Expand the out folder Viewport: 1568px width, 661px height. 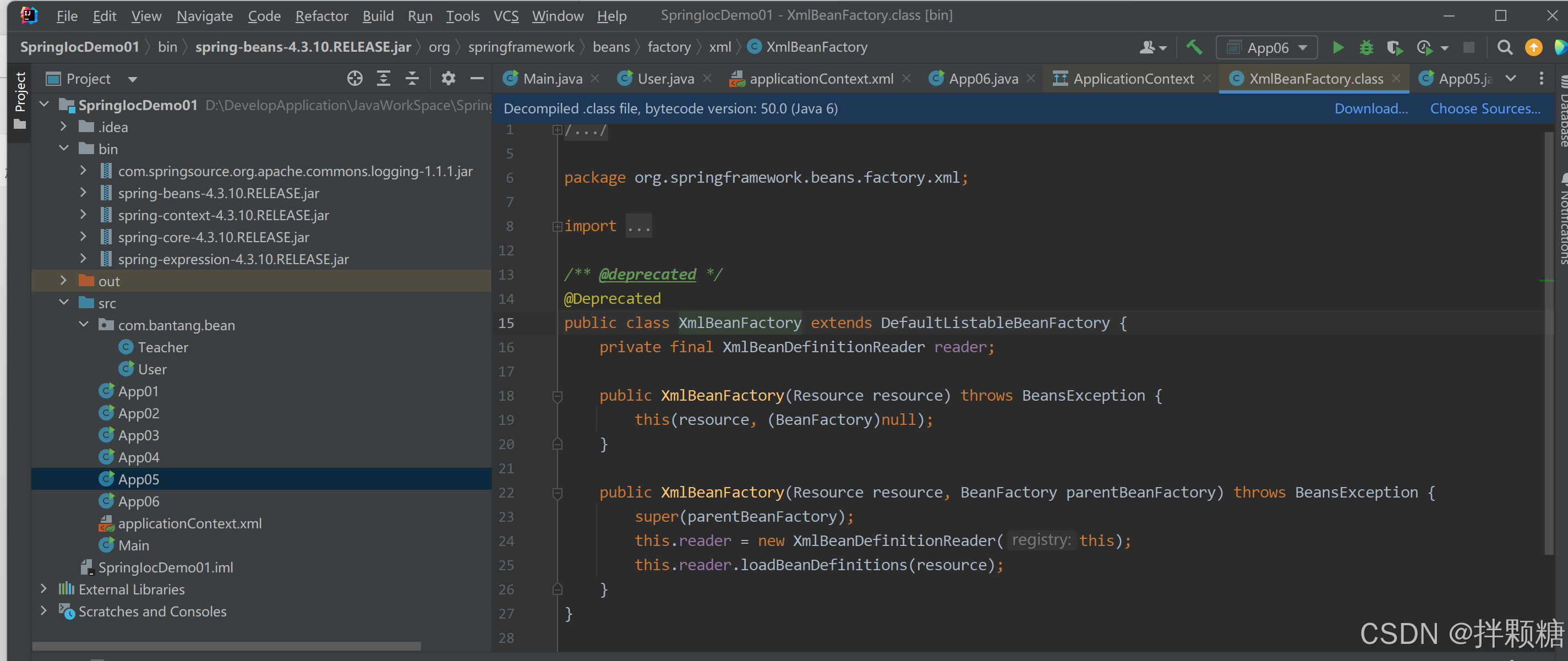click(x=63, y=281)
